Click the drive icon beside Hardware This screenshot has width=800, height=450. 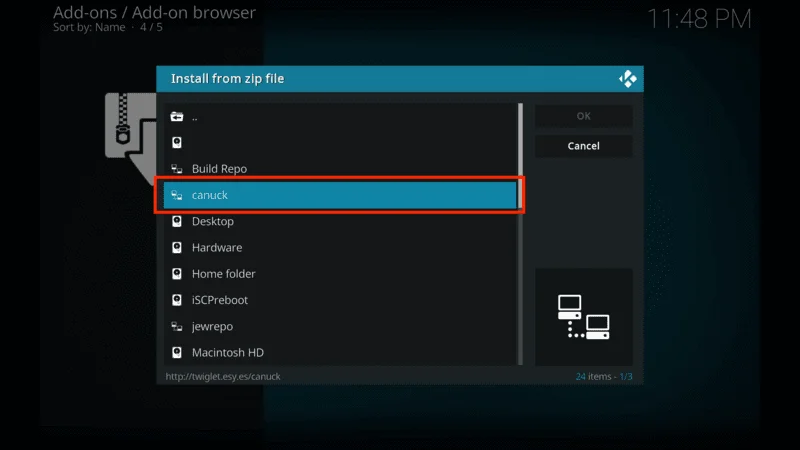[177, 247]
